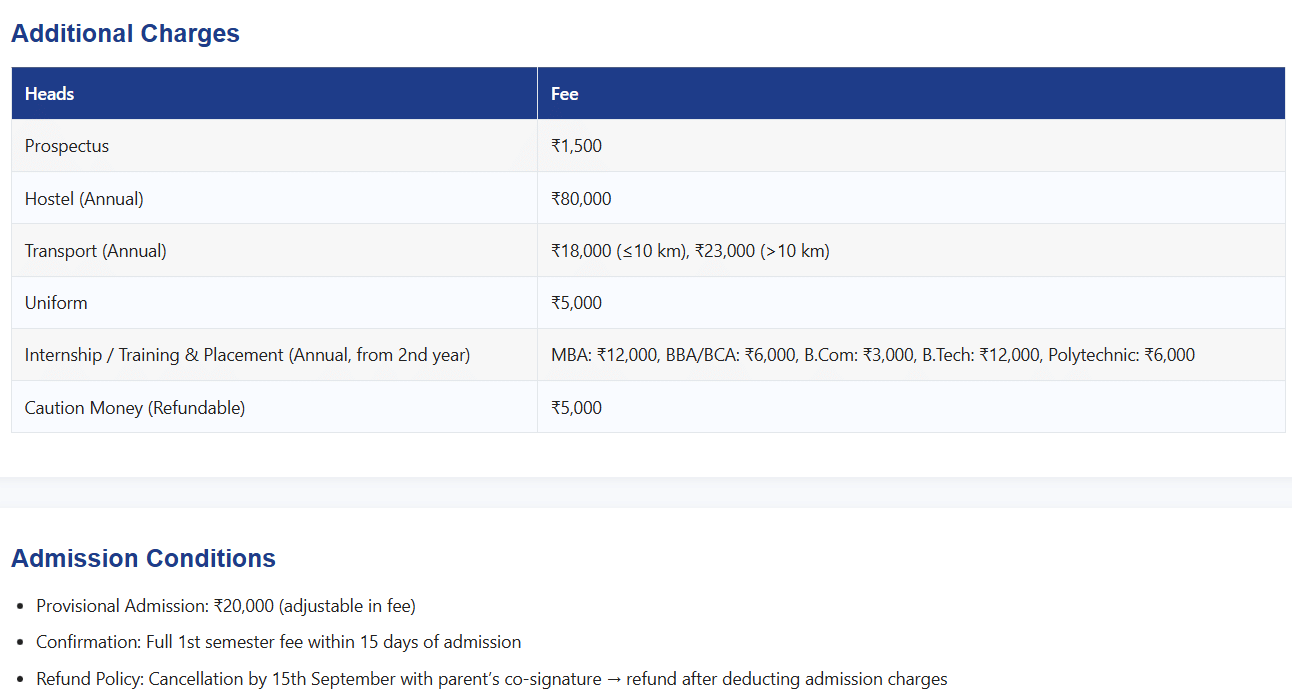1292x696 pixels.
Task: Click the Prospectus row label
Action: [67, 146]
